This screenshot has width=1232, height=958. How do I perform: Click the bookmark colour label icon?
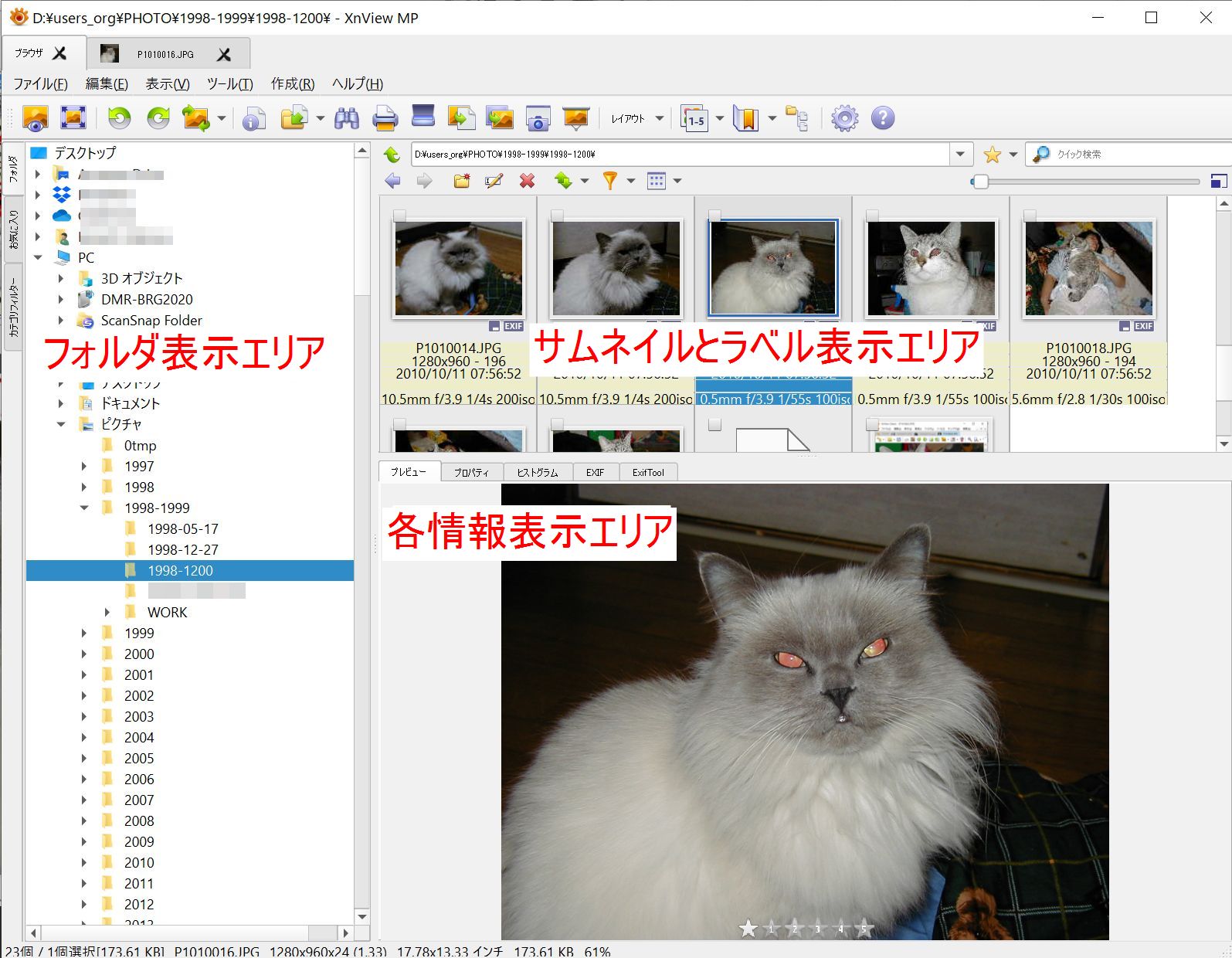[746, 118]
